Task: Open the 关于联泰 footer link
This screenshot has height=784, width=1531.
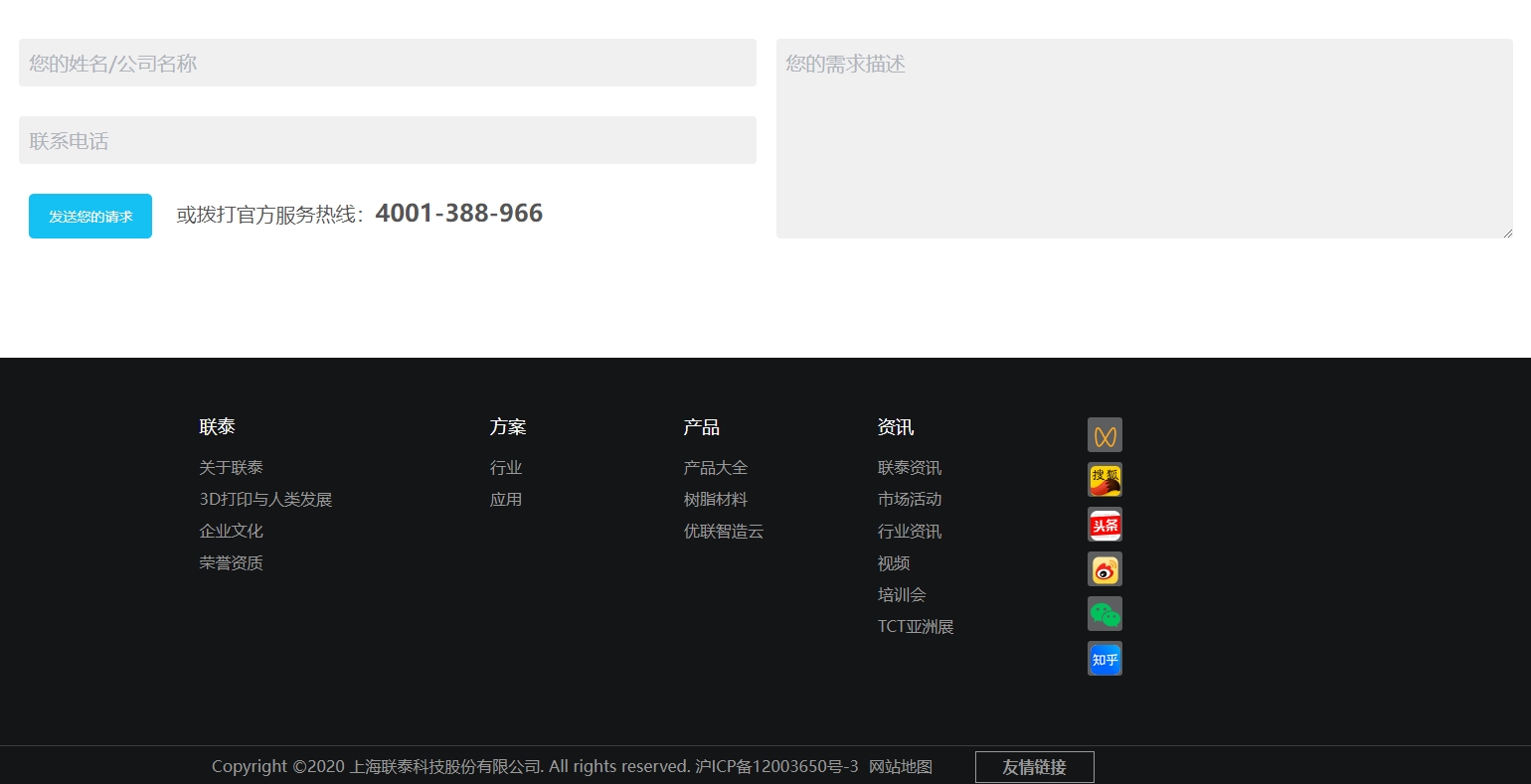Action: click(231, 467)
